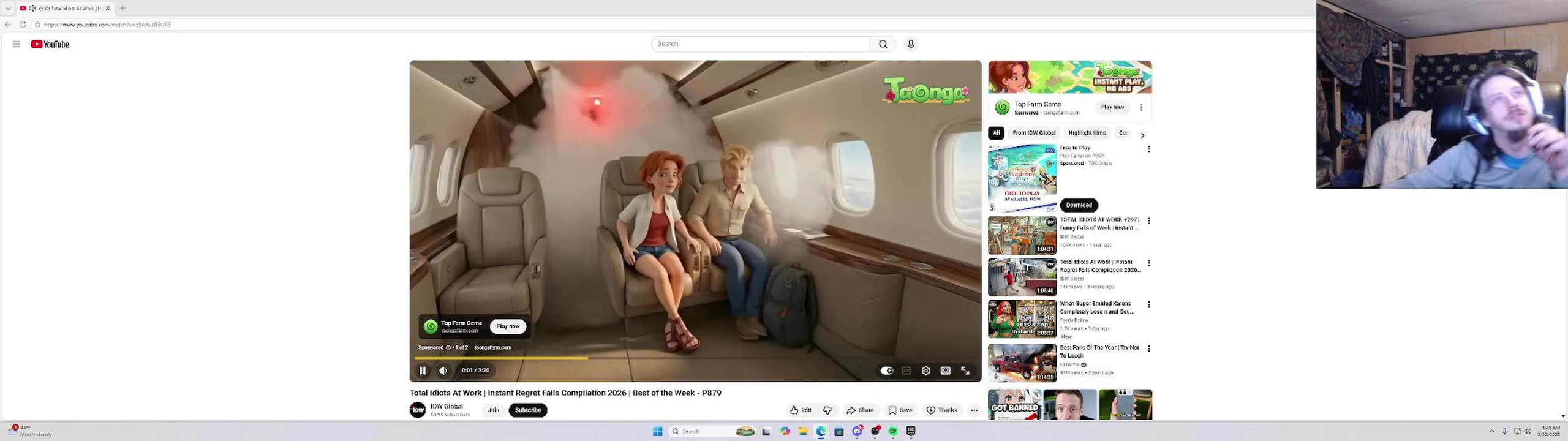Open options menu for Top Farm Game ad
The height and width of the screenshot is (441, 1568).
click(x=1141, y=107)
